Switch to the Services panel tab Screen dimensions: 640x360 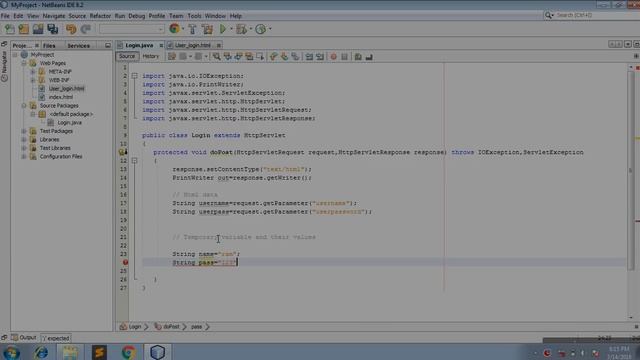78,46
